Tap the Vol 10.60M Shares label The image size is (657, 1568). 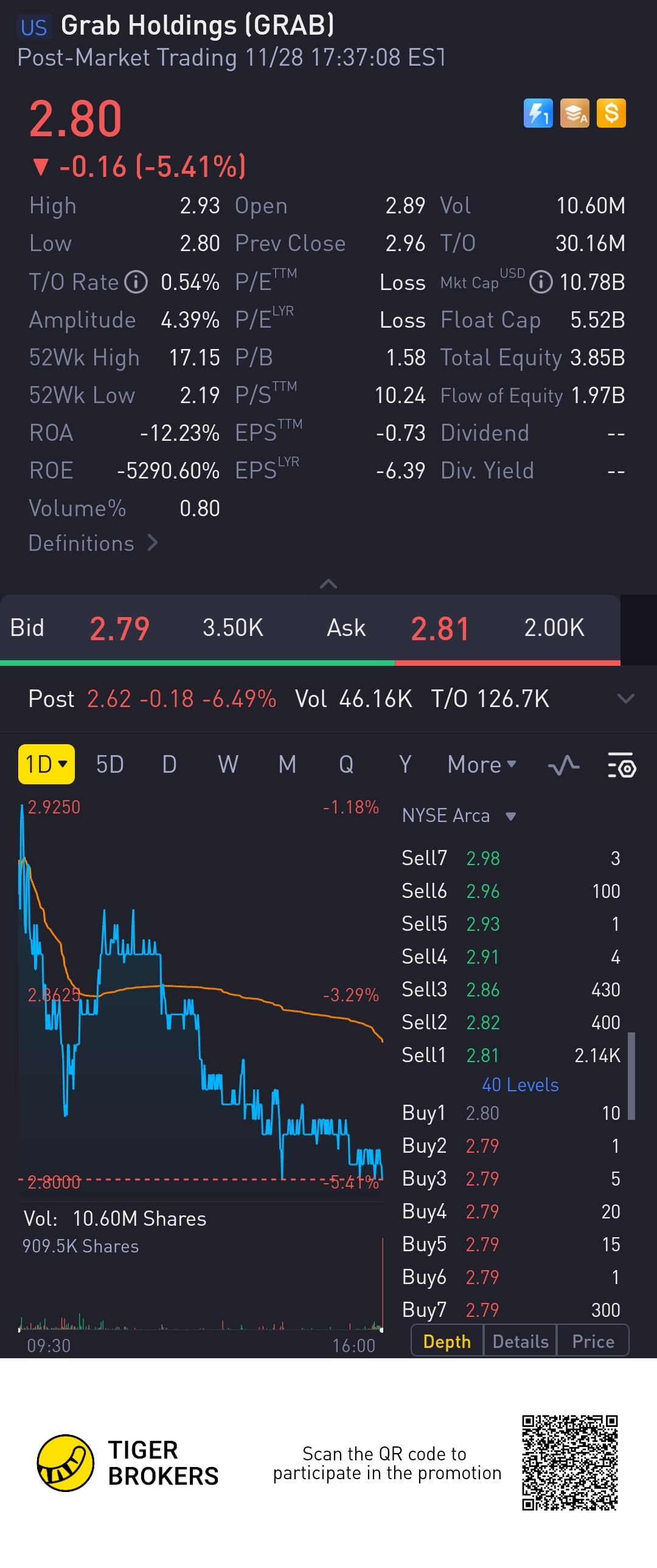click(x=114, y=1218)
